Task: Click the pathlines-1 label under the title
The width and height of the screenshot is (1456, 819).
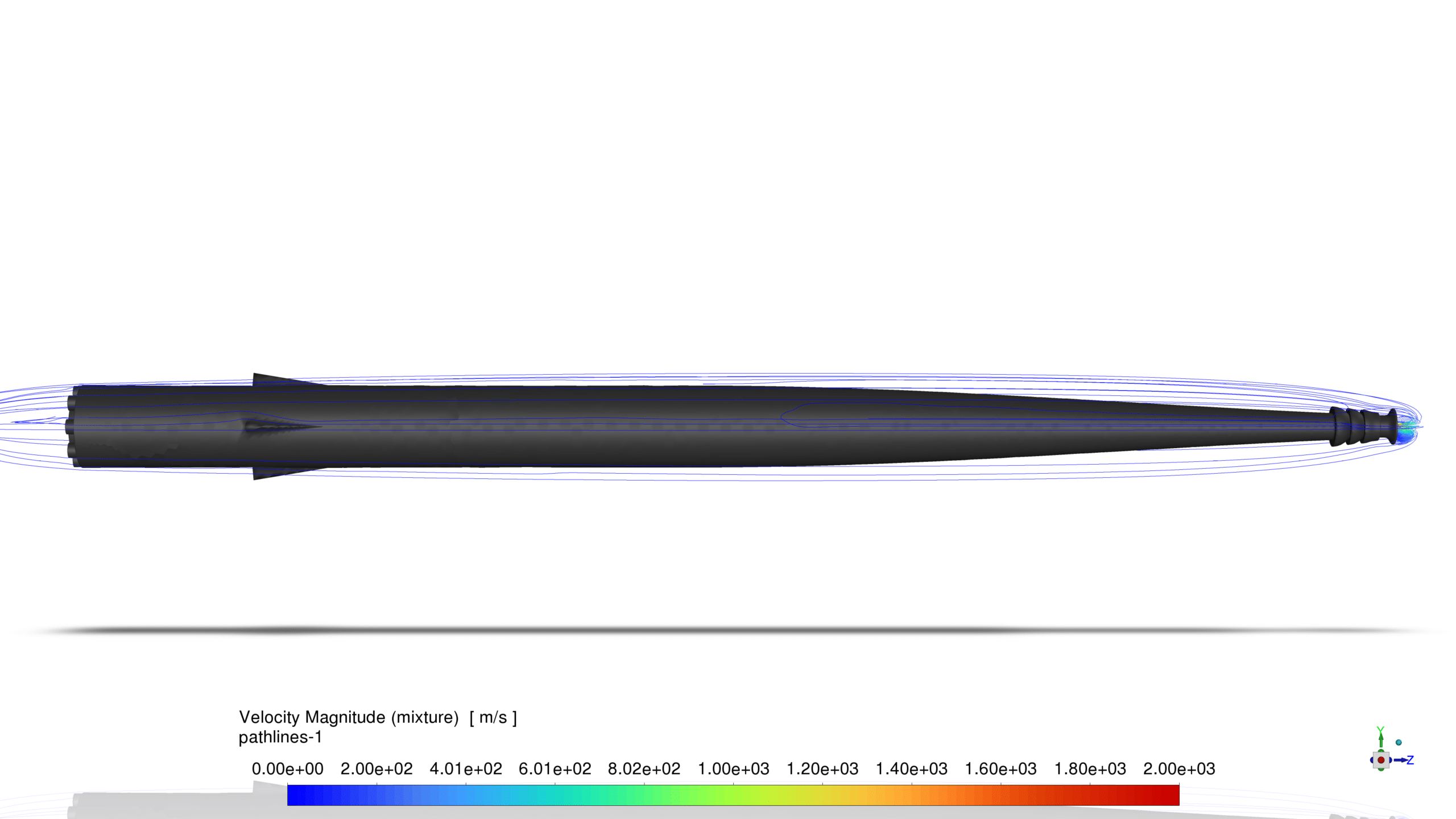Action: pyautogui.click(x=280, y=737)
